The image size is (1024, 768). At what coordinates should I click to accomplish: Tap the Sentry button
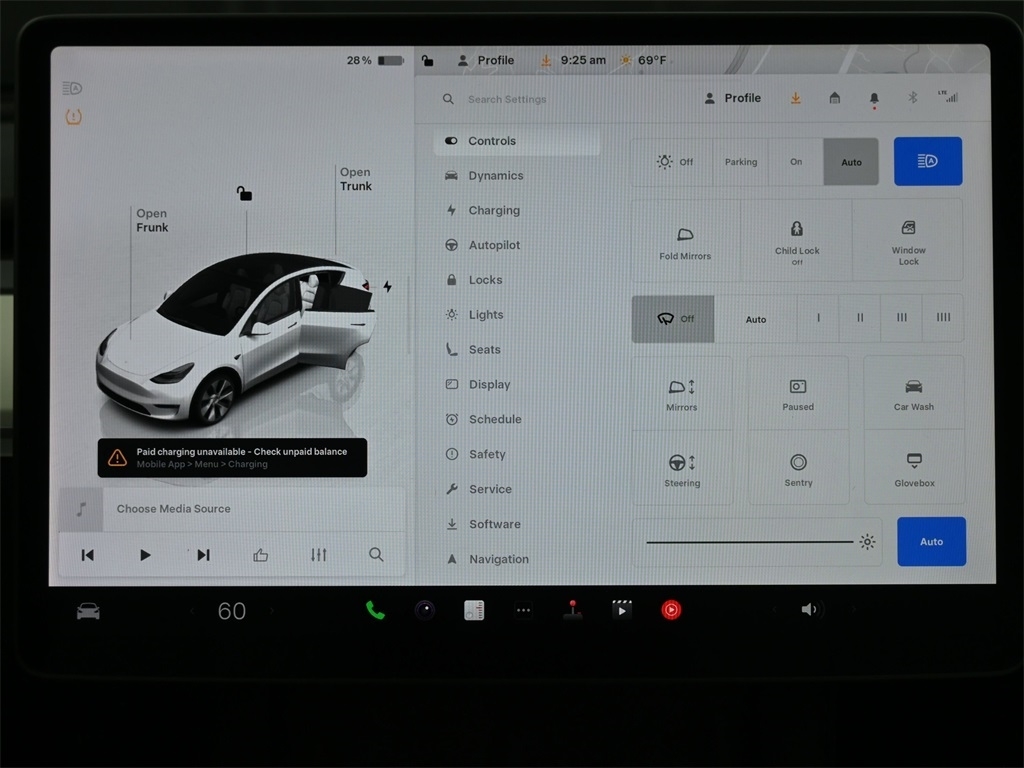[x=798, y=468]
